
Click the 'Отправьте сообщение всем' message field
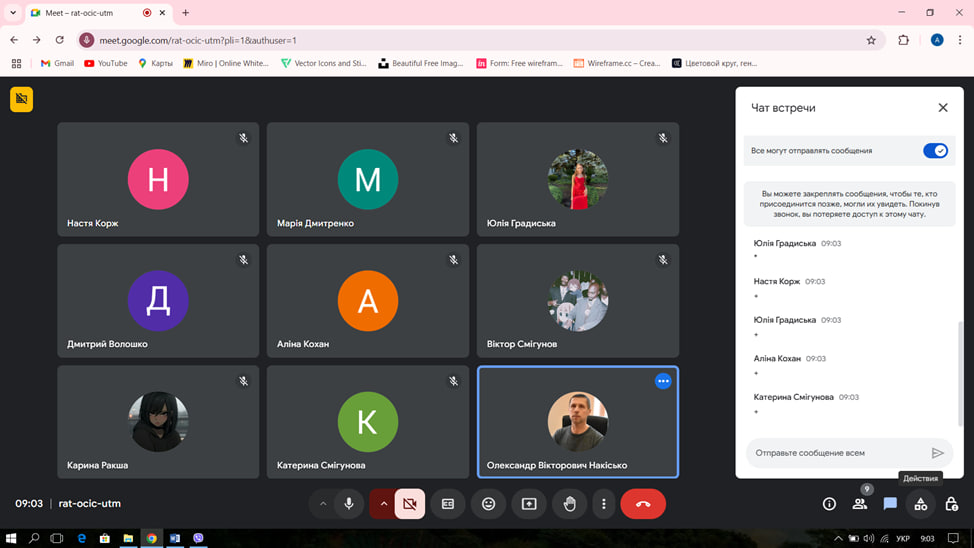(x=835, y=453)
